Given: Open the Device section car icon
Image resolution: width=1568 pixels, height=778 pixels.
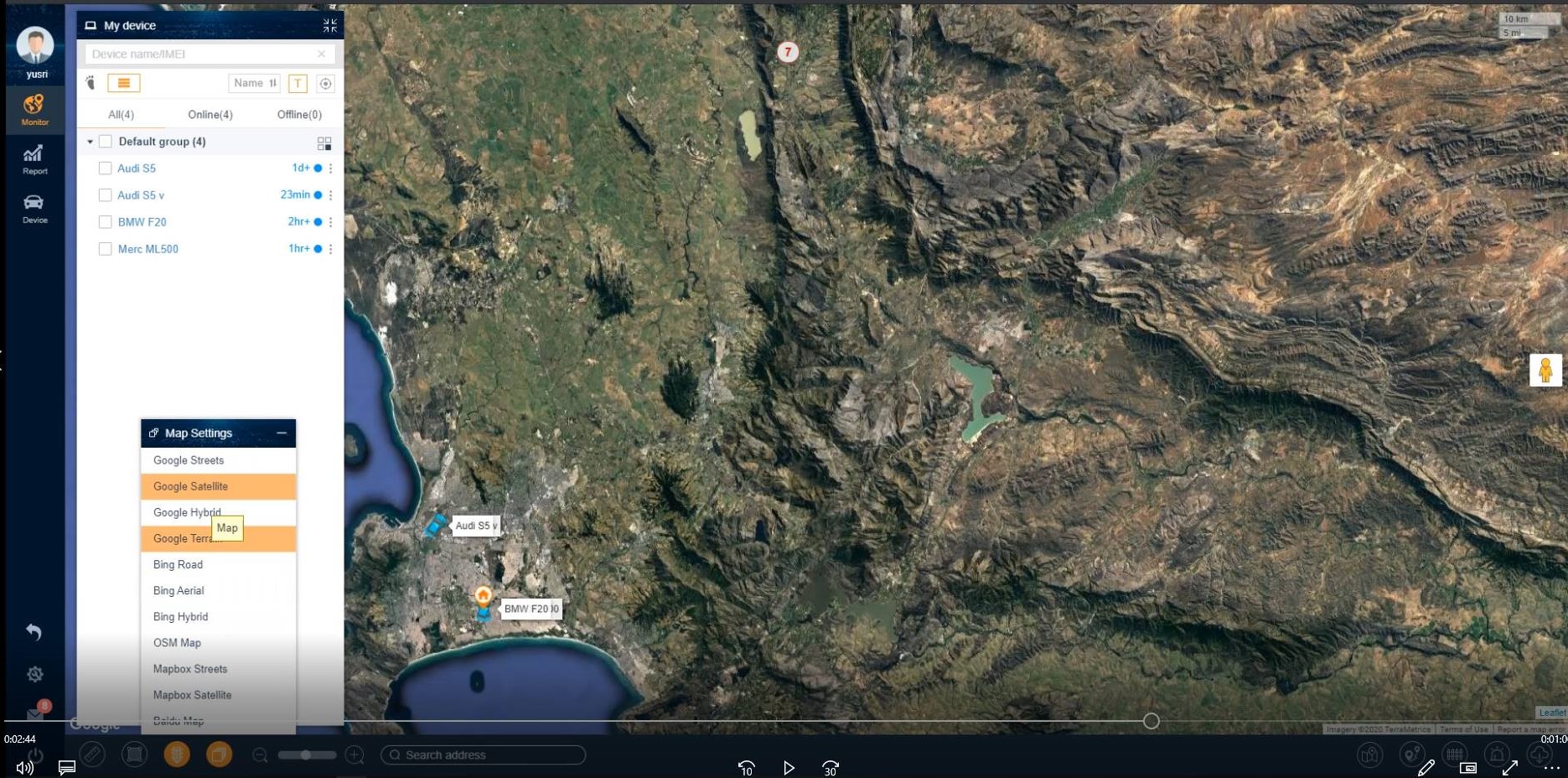Looking at the screenshot, I should 34,206.
